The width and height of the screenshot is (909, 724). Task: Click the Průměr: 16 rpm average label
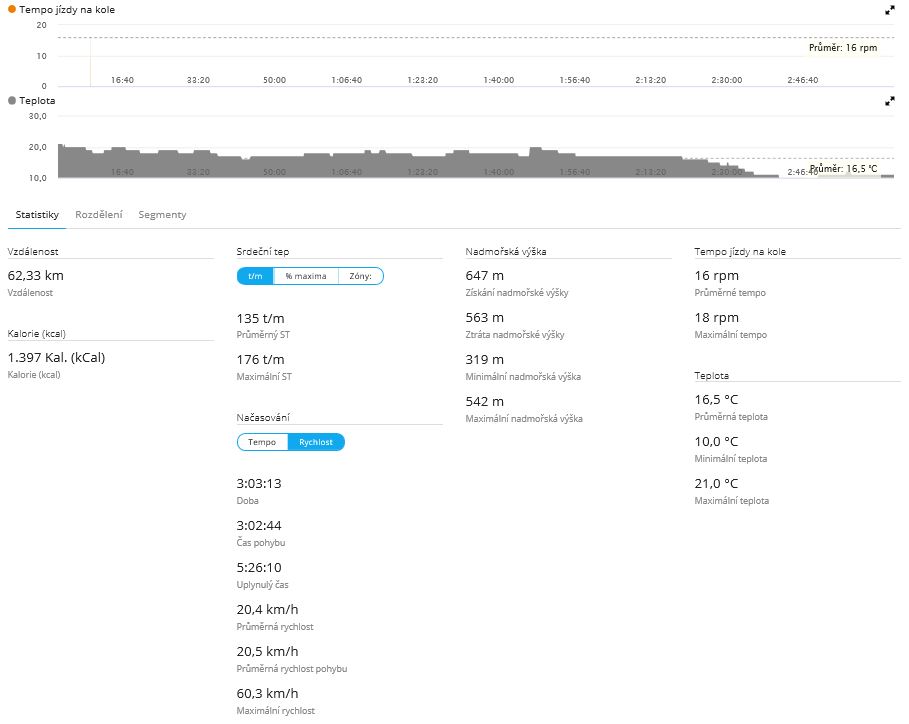[x=842, y=48]
